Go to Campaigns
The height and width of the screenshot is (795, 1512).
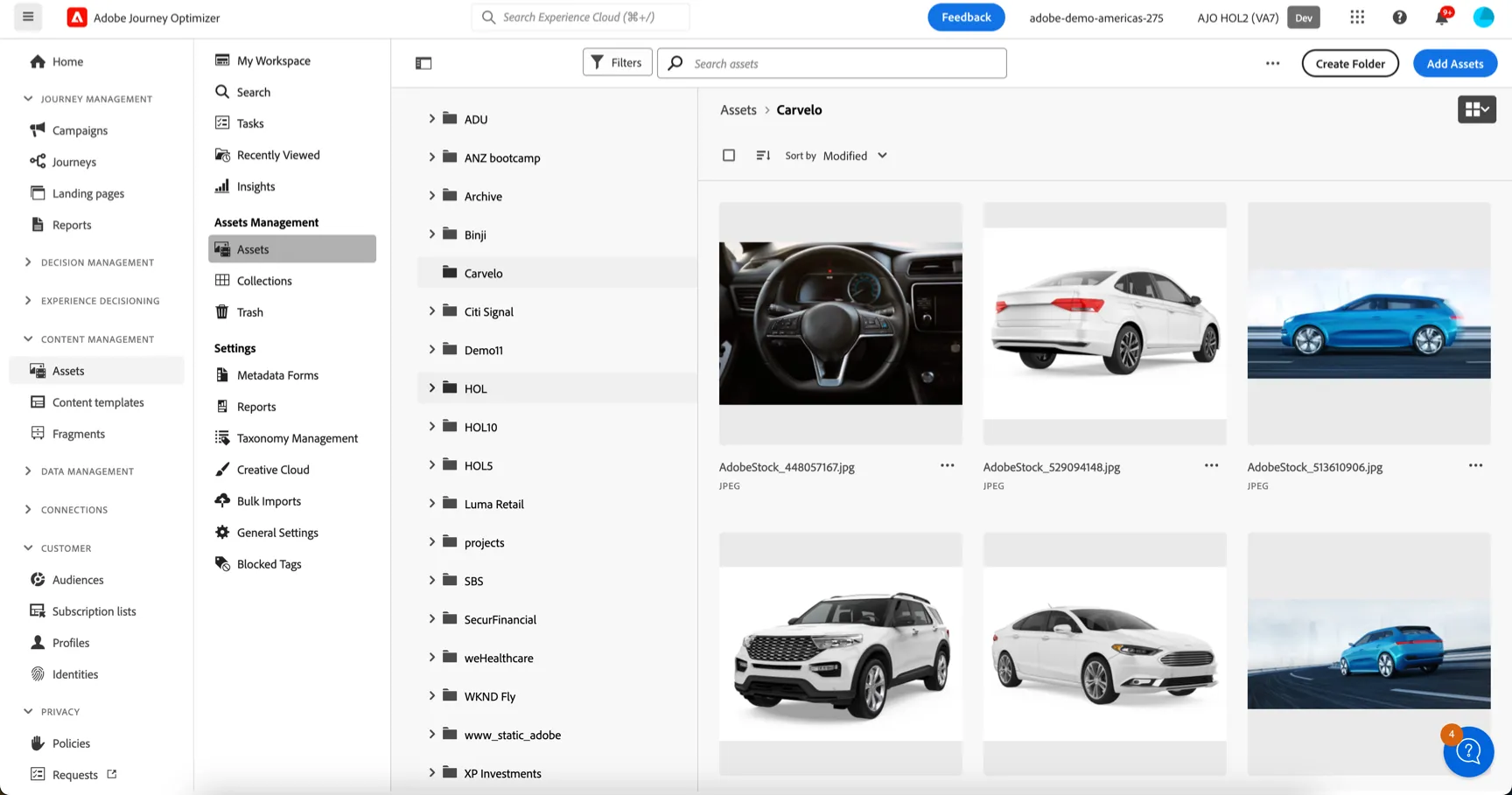(x=80, y=130)
